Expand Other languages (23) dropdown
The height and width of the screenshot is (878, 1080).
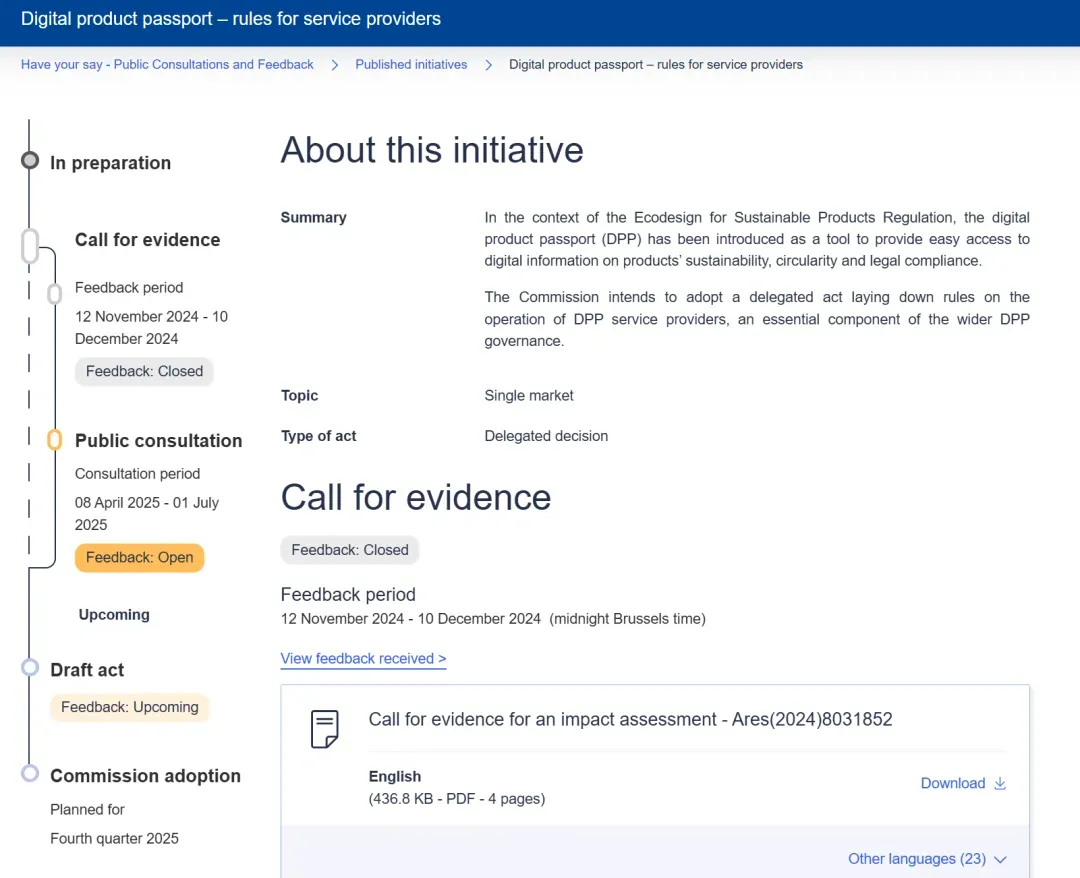[916, 858]
